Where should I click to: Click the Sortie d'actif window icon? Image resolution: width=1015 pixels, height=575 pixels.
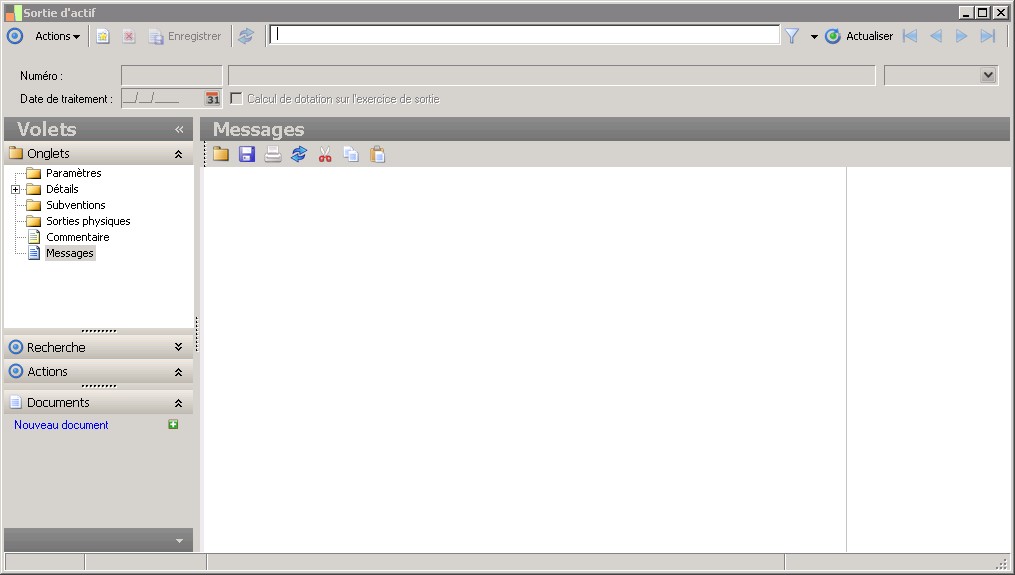point(13,12)
